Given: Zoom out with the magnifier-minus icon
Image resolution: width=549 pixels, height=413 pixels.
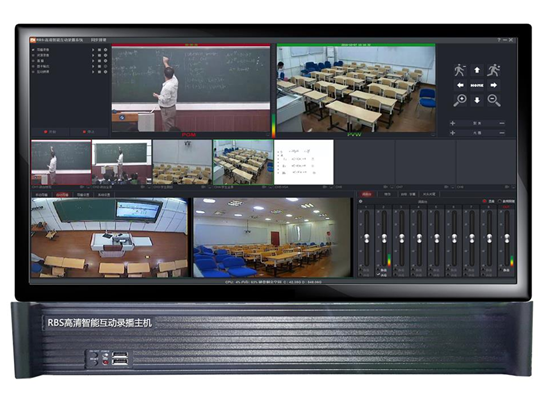Looking at the screenshot, I should 494,100.
